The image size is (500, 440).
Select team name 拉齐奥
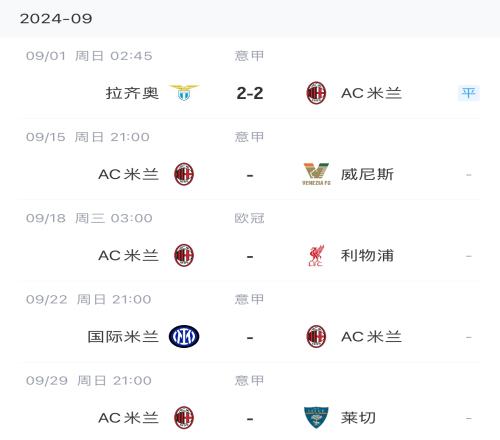coord(132,93)
